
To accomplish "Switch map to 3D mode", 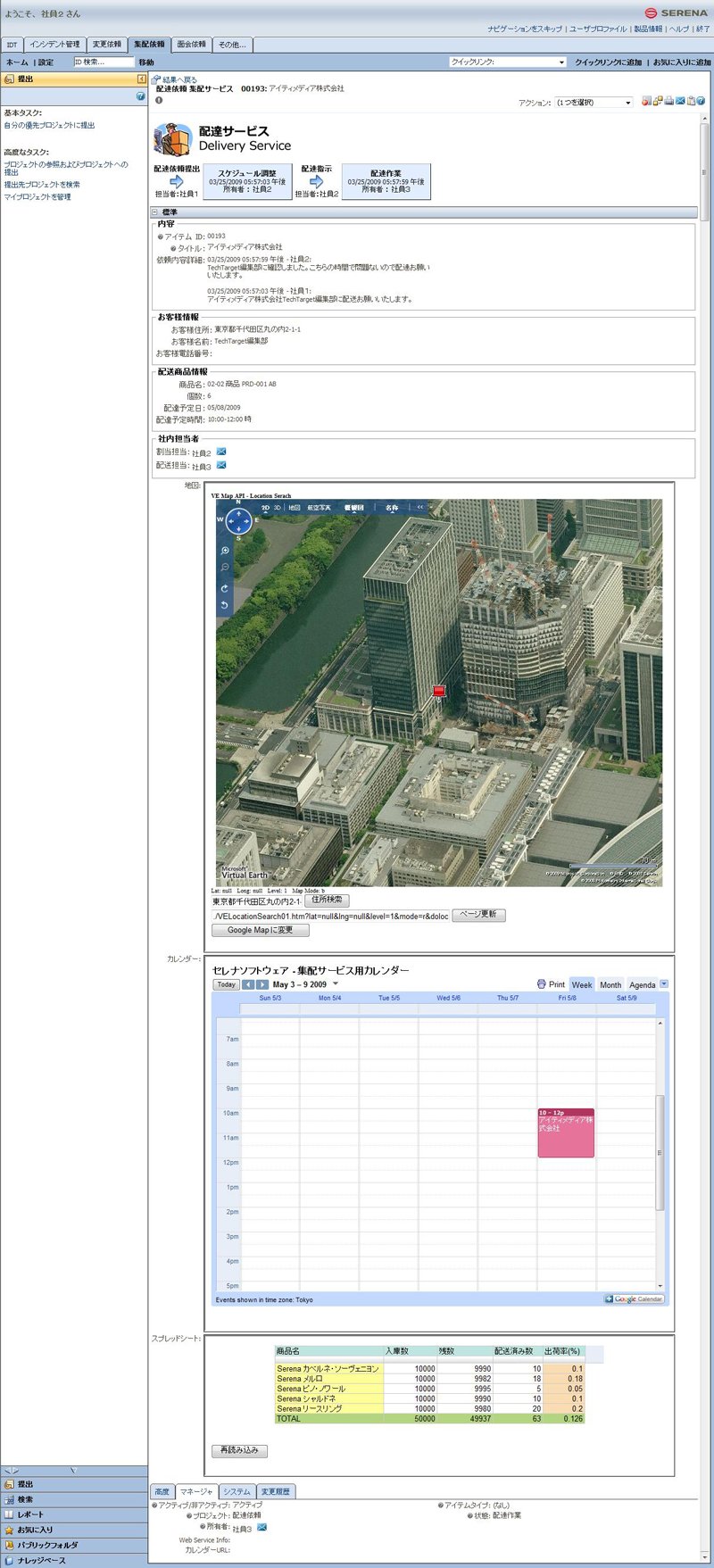I will coord(277,507).
